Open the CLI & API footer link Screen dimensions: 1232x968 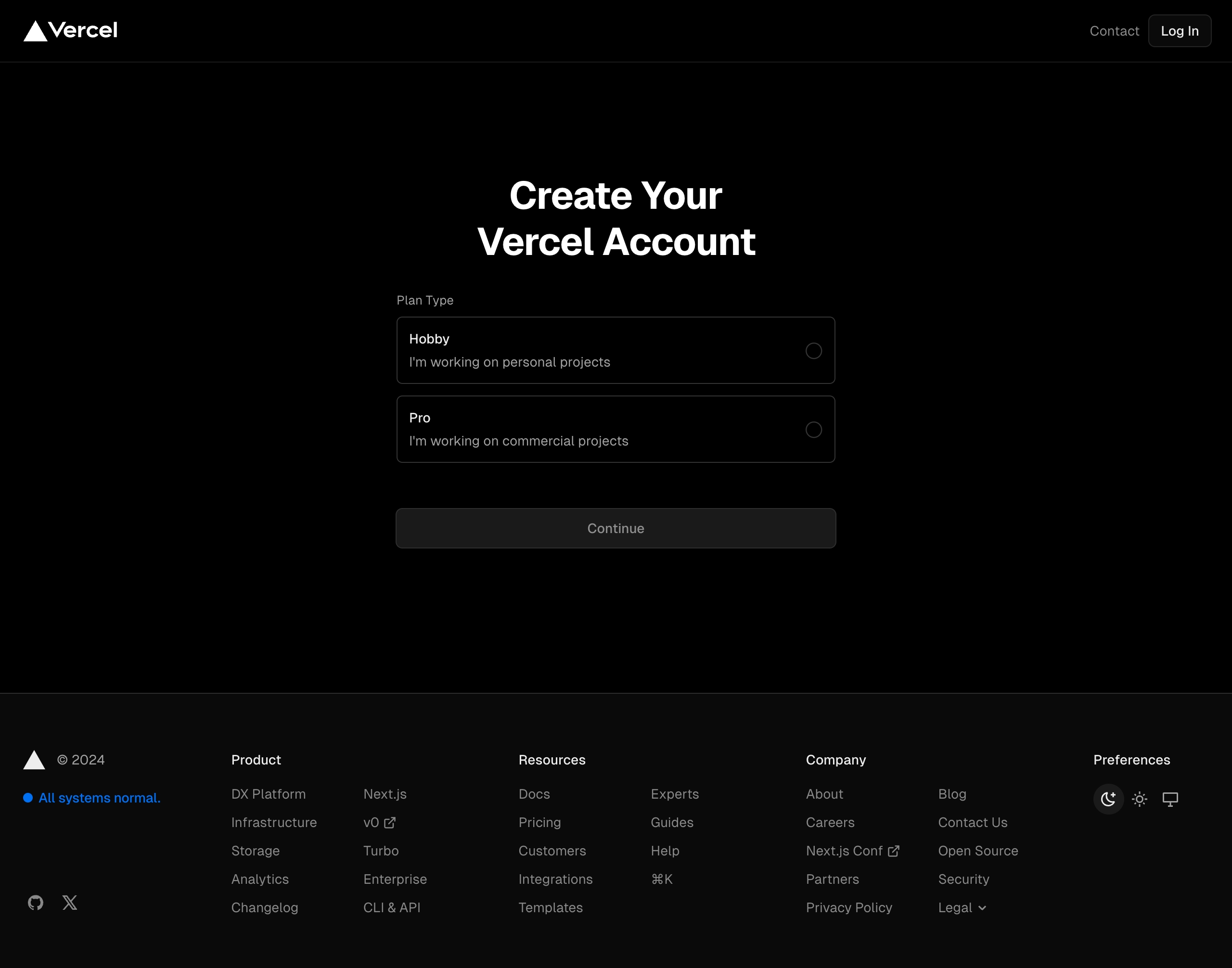click(x=392, y=907)
